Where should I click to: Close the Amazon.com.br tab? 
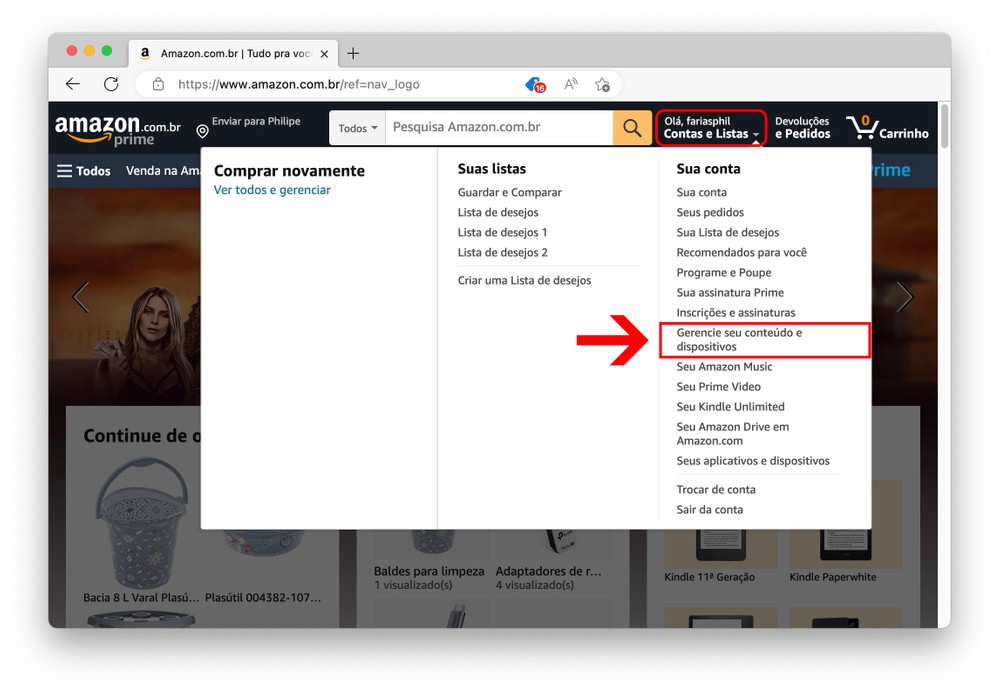pos(324,54)
